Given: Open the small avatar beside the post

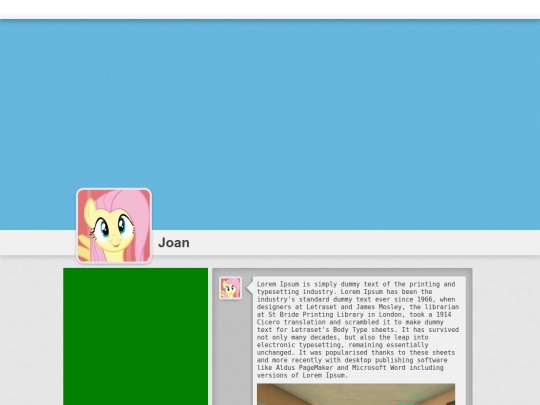Looking at the screenshot, I should pyautogui.click(x=230, y=288).
